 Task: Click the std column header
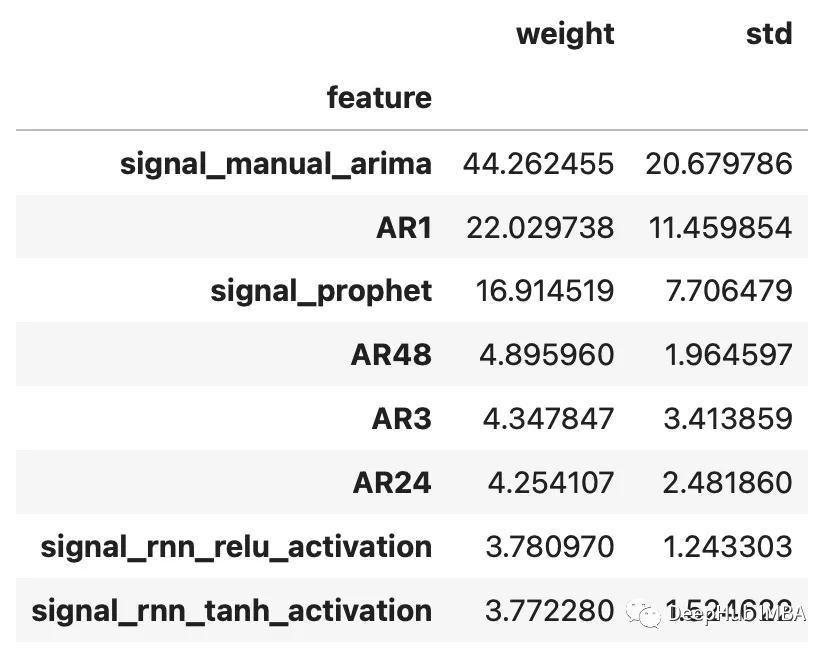(x=768, y=35)
